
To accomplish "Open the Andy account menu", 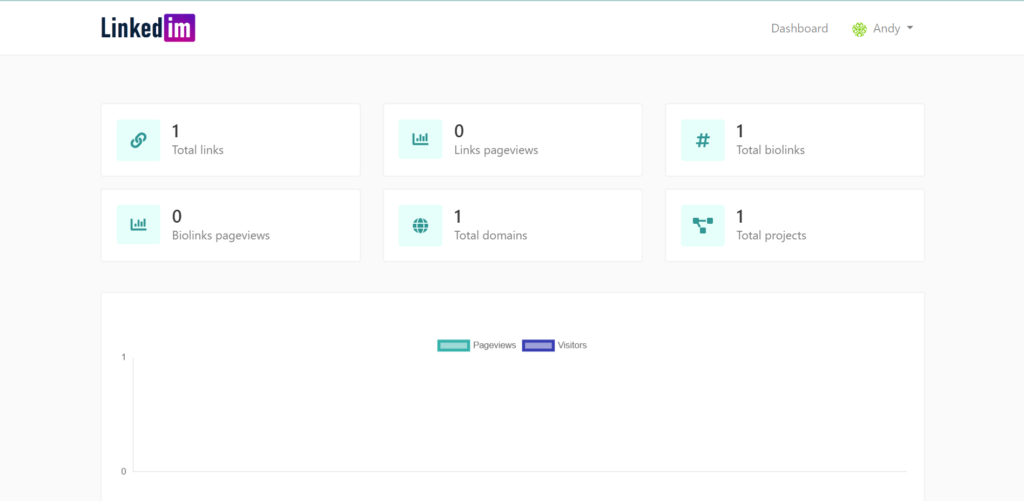I will [x=882, y=29].
